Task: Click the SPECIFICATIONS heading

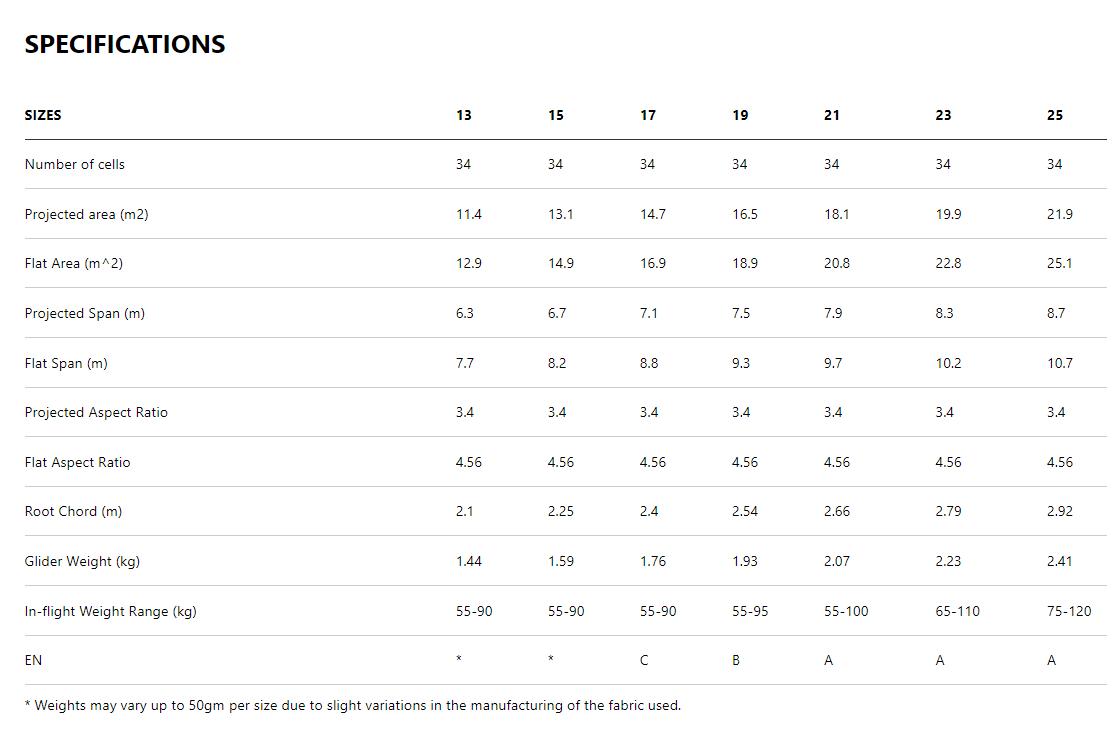Action: pyautogui.click(x=125, y=45)
